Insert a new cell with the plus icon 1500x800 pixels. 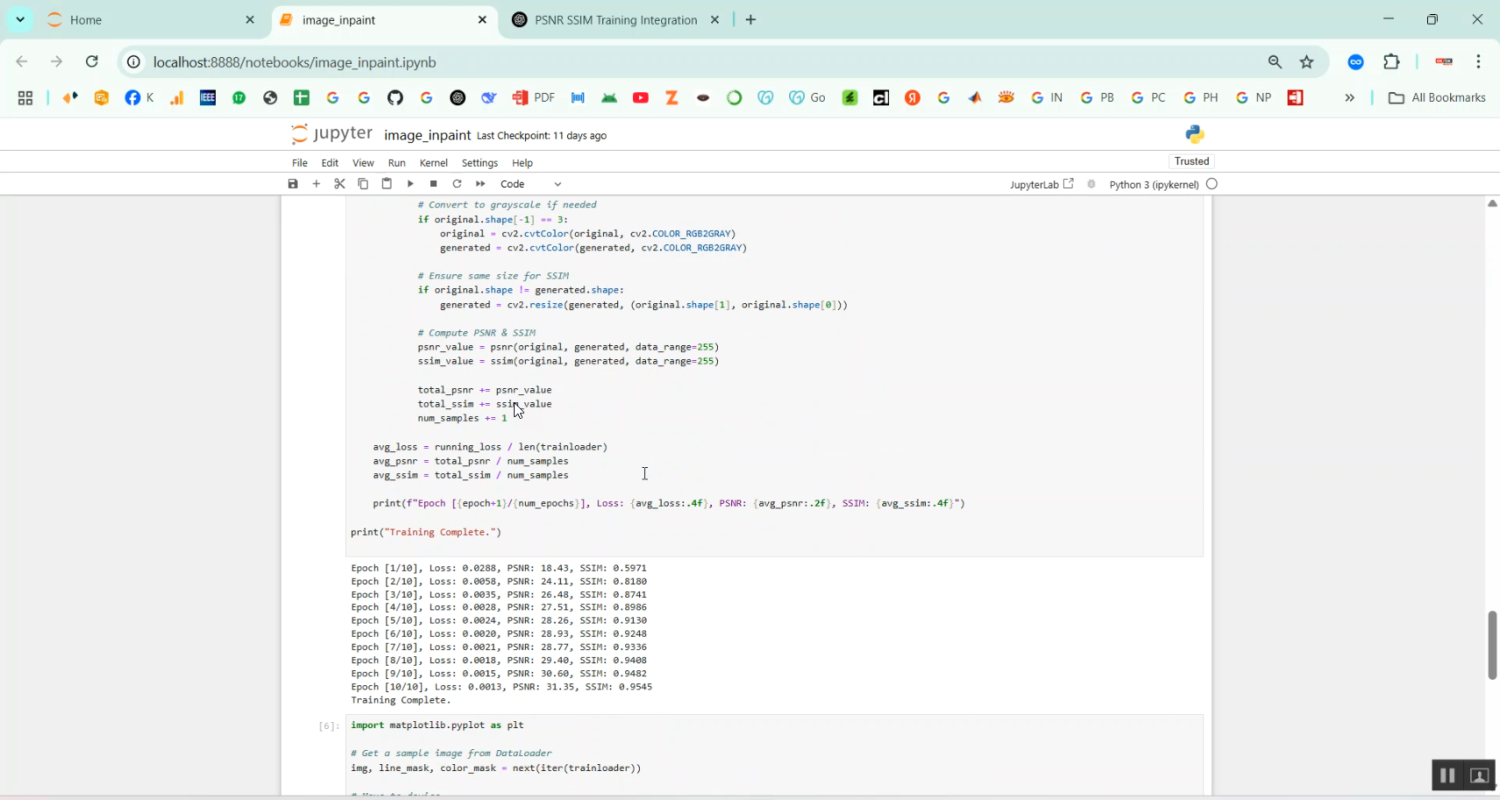coord(316,183)
